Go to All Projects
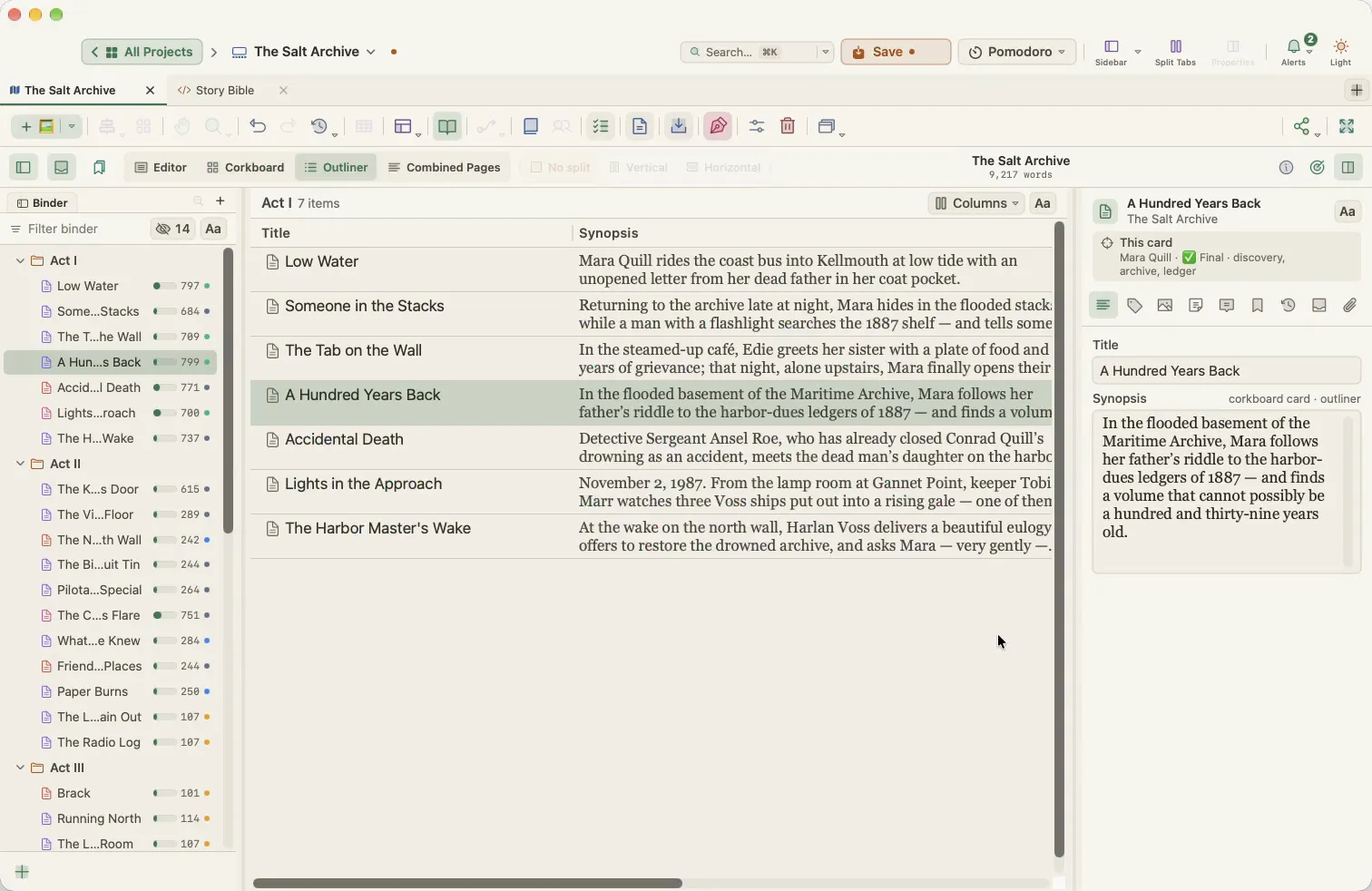The width and height of the screenshot is (1372, 891). 142,52
